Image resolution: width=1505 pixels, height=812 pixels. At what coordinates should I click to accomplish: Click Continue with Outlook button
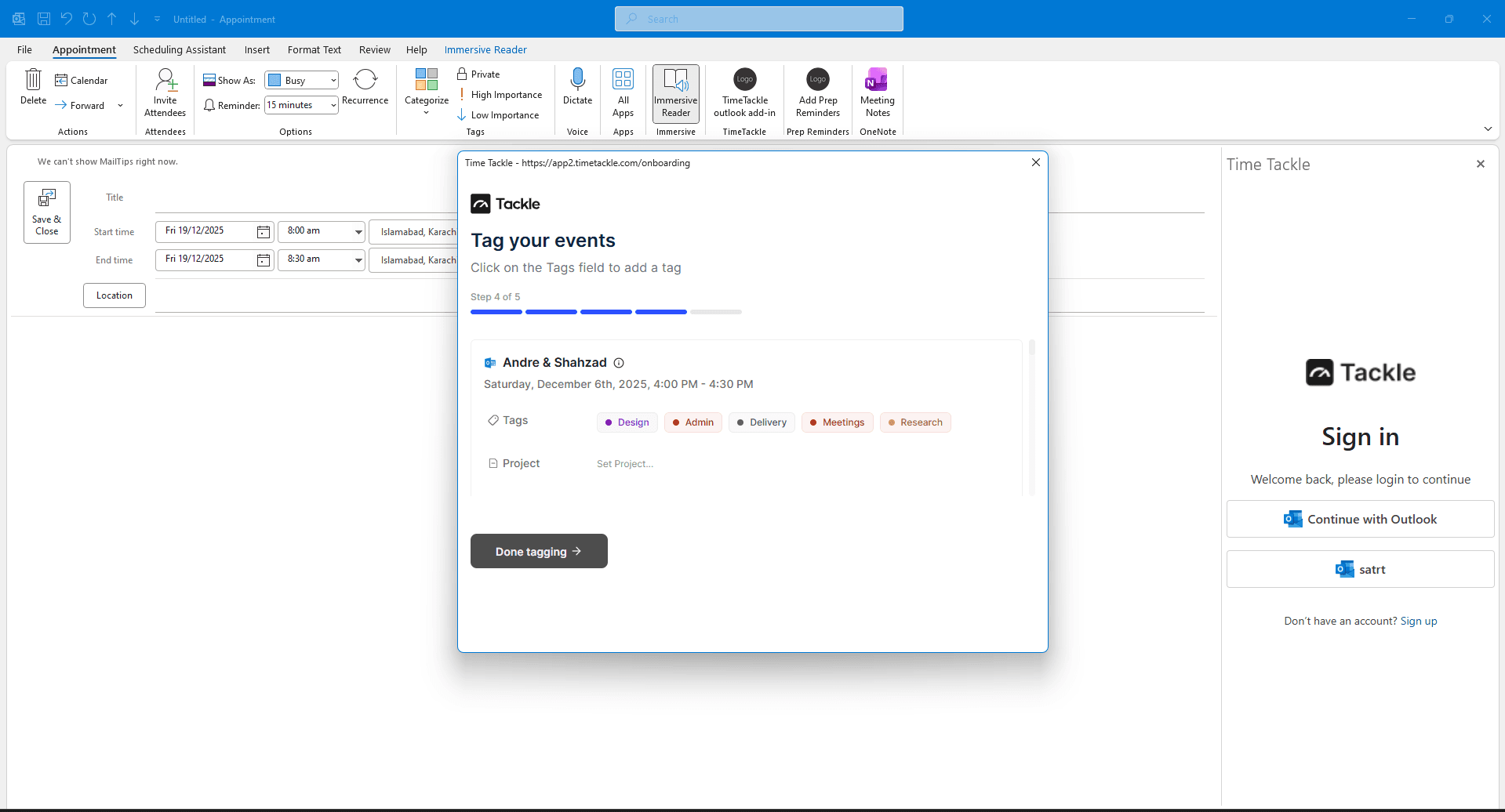coord(1361,519)
